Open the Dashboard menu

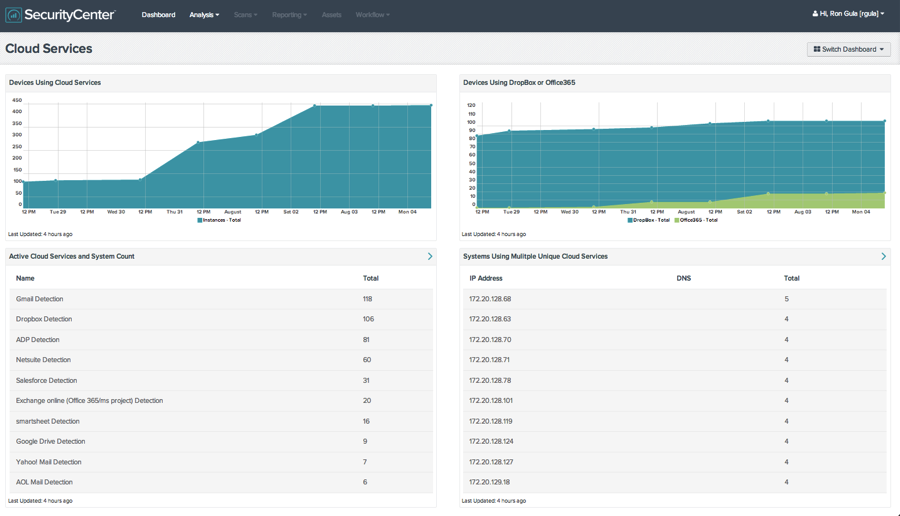click(x=158, y=15)
